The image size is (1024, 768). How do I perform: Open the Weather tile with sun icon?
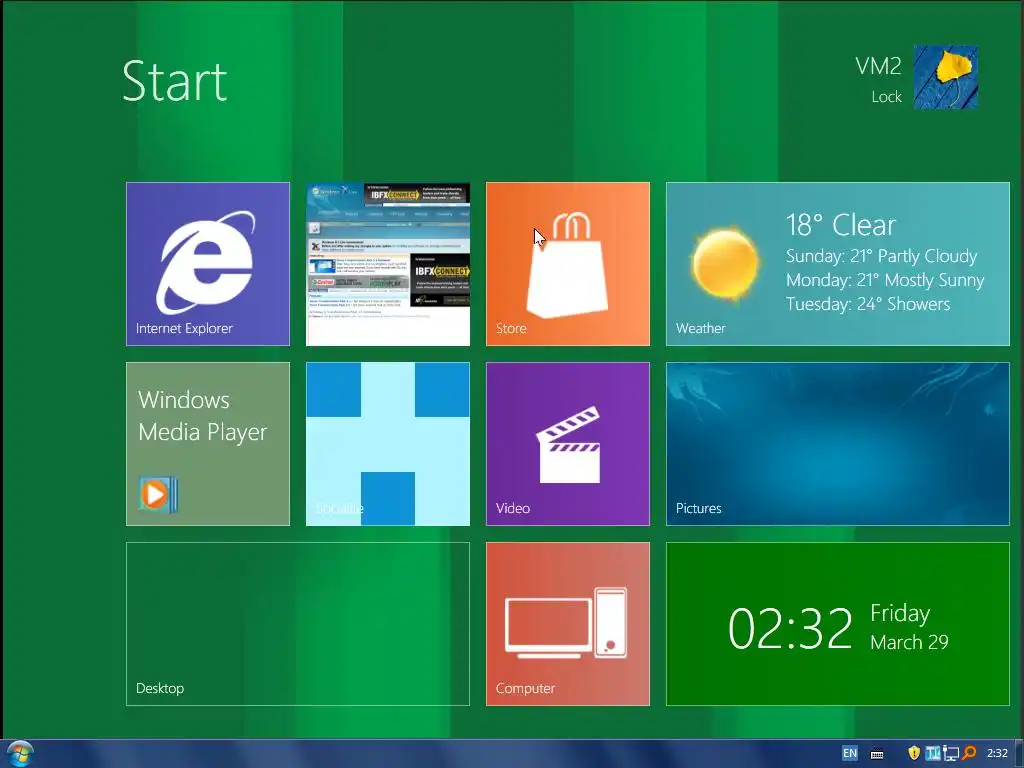tap(838, 264)
